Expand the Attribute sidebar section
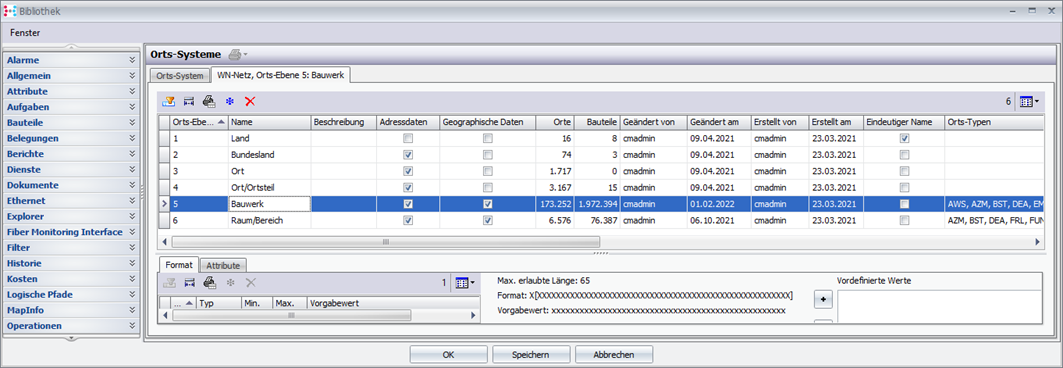Image resolution: width=1063 pixels, height=368 pixels. coord(71,91)
